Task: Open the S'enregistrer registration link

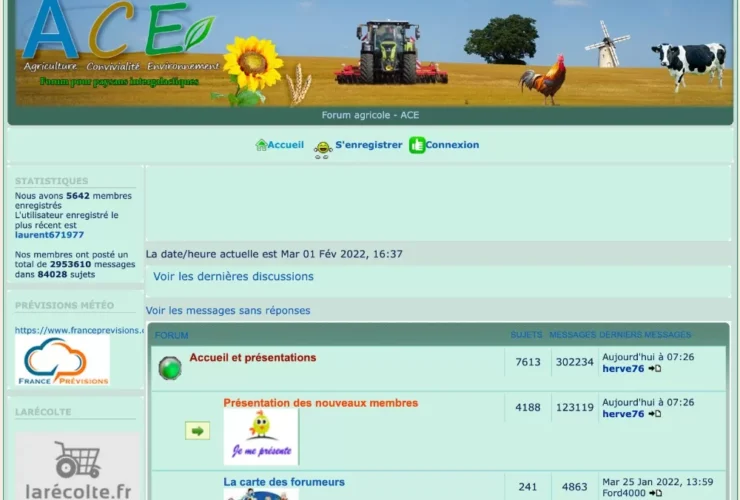Action: coord(369,145)
